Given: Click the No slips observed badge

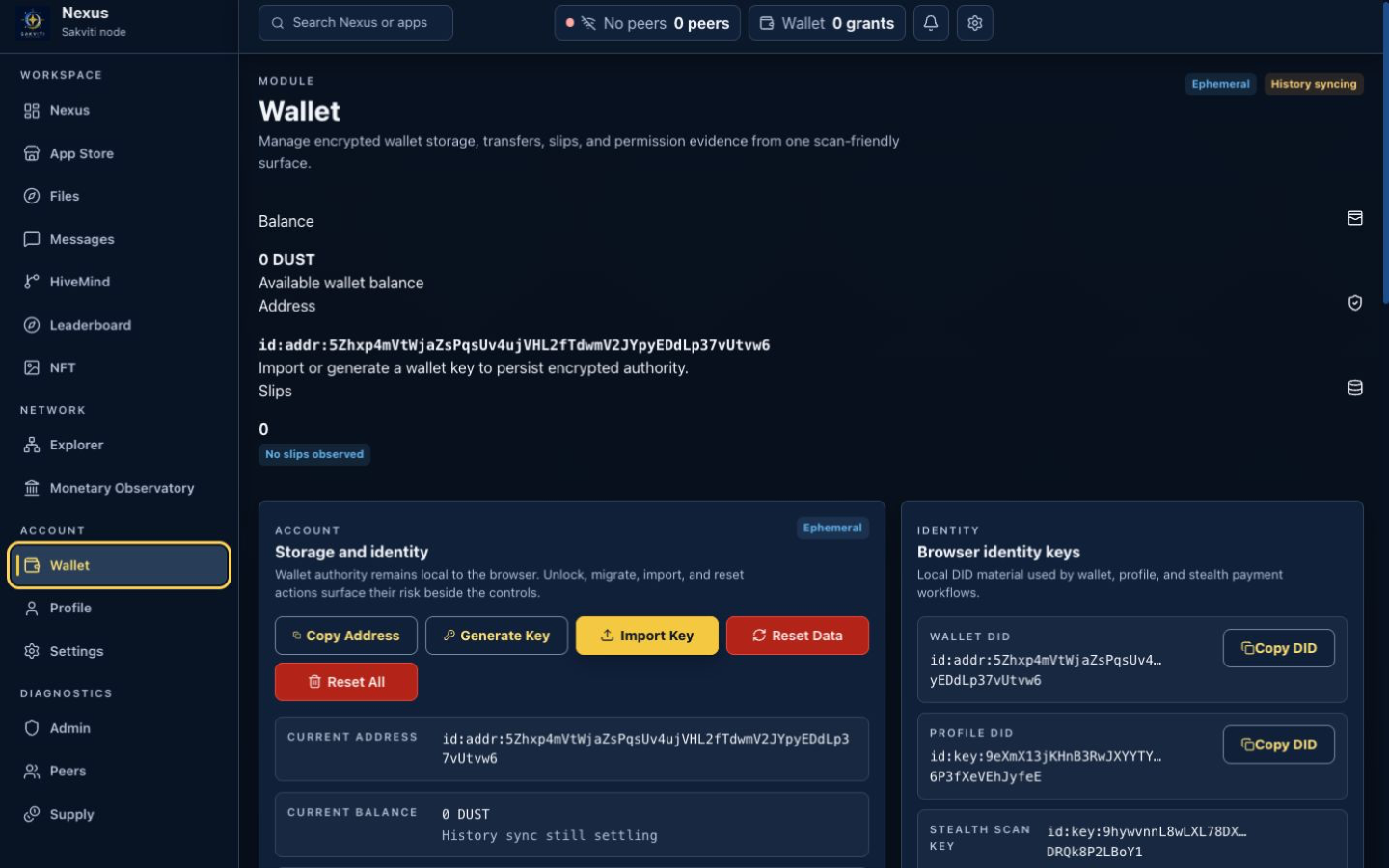Looking at the screenshot, I should pos(314,454).
